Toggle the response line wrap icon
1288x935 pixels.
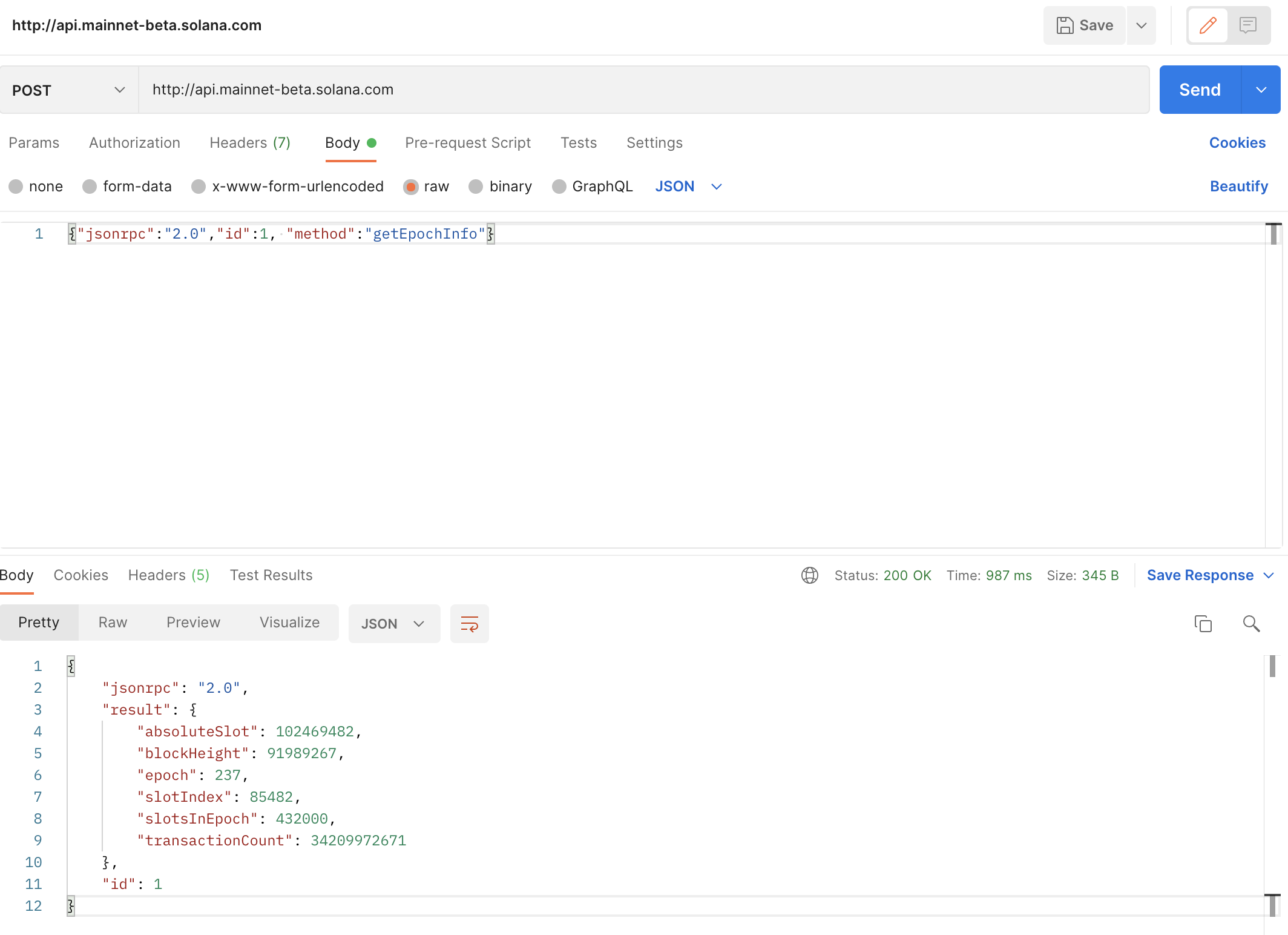pyautogui.click(x=469, y=624)
